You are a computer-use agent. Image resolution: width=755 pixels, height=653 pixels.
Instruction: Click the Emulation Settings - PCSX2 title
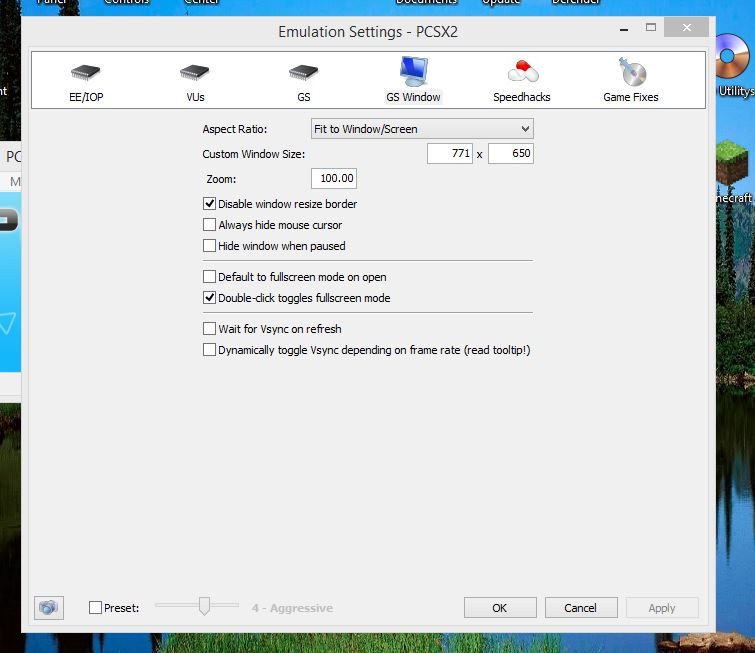coord(368,32)
